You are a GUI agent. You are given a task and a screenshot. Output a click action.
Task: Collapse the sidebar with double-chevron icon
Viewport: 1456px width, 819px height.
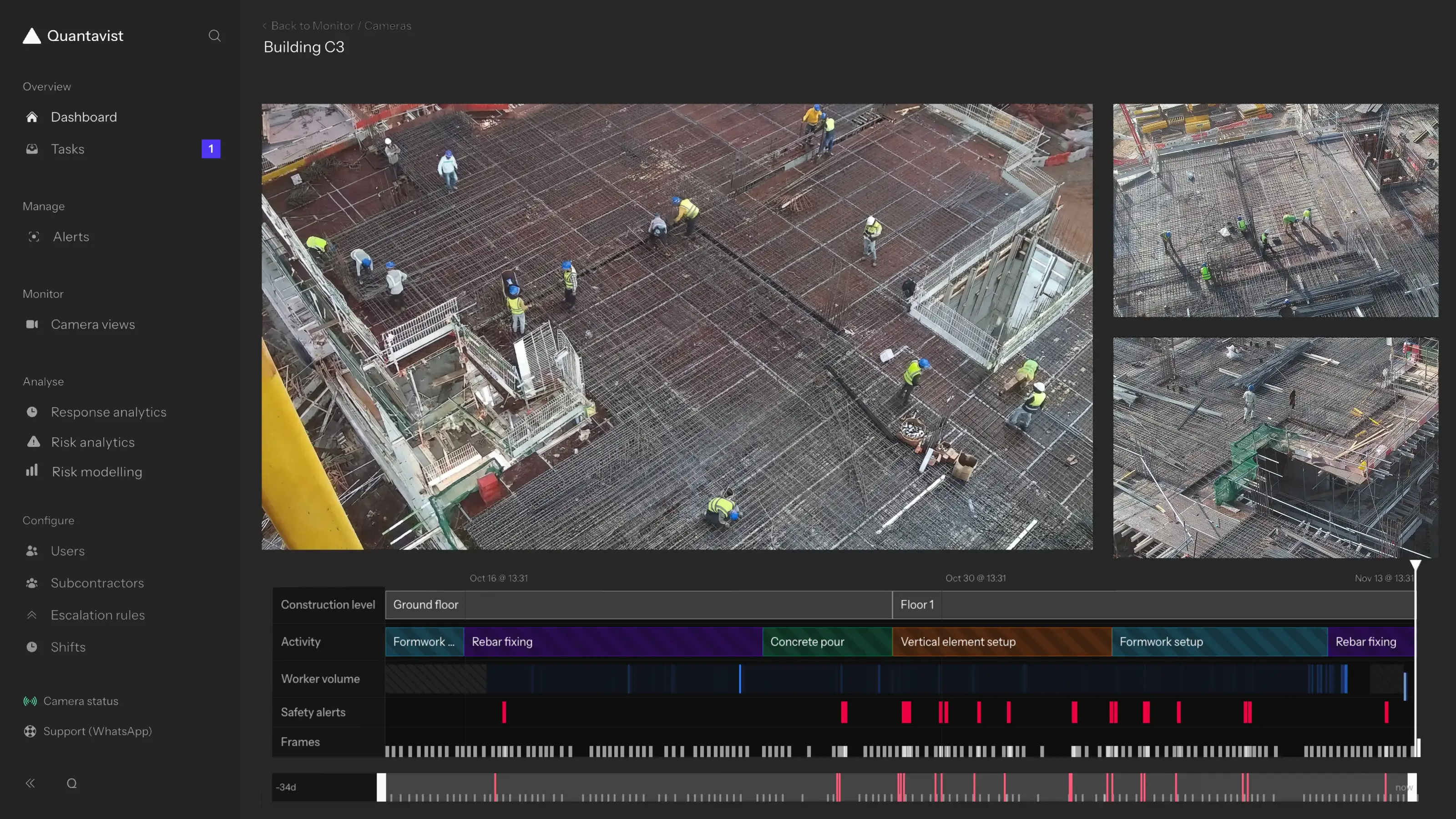pyautogui.click(x=30, y=784)
